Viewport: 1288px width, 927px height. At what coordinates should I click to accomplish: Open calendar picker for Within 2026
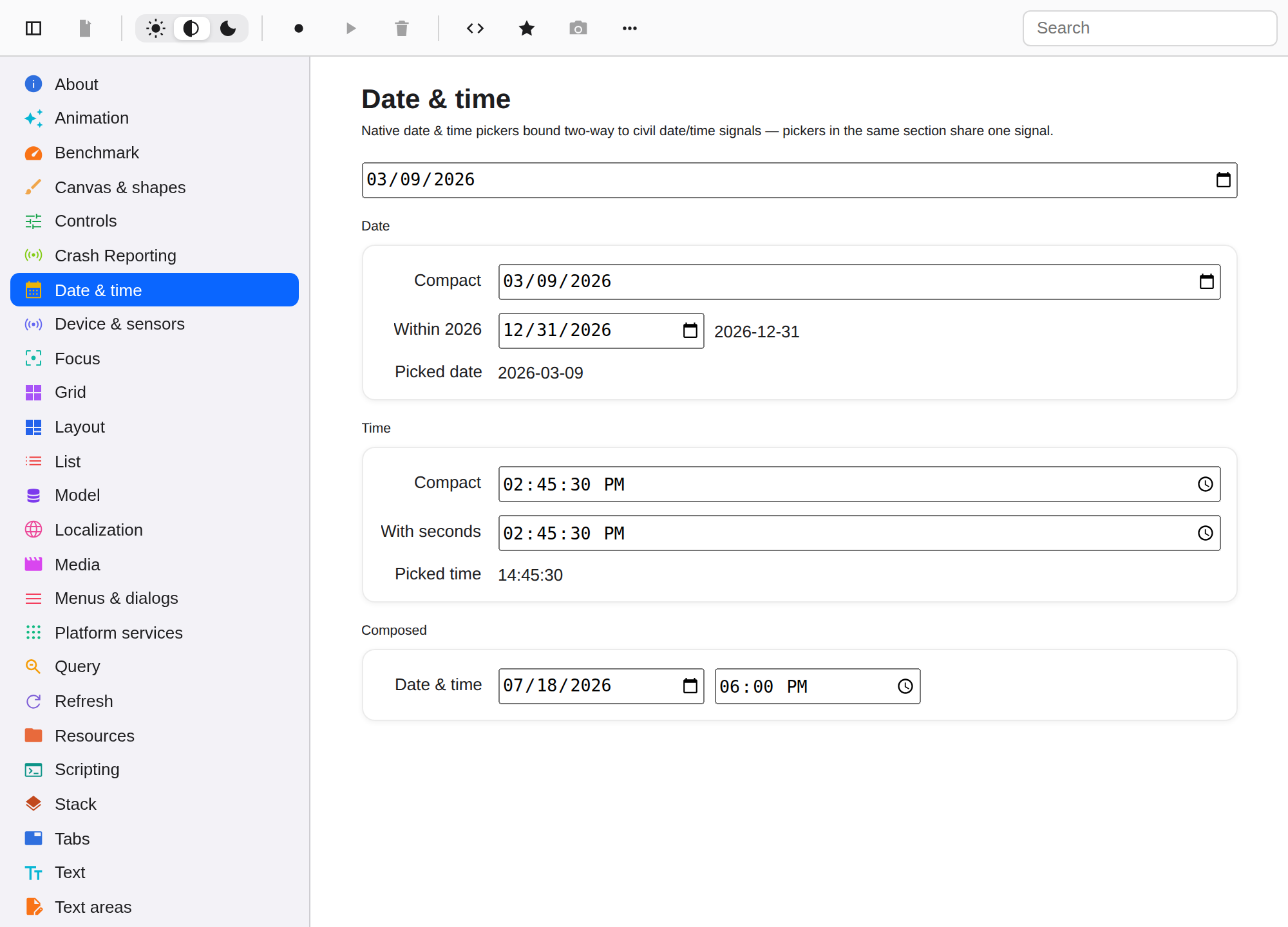click(x=690, y=330)
